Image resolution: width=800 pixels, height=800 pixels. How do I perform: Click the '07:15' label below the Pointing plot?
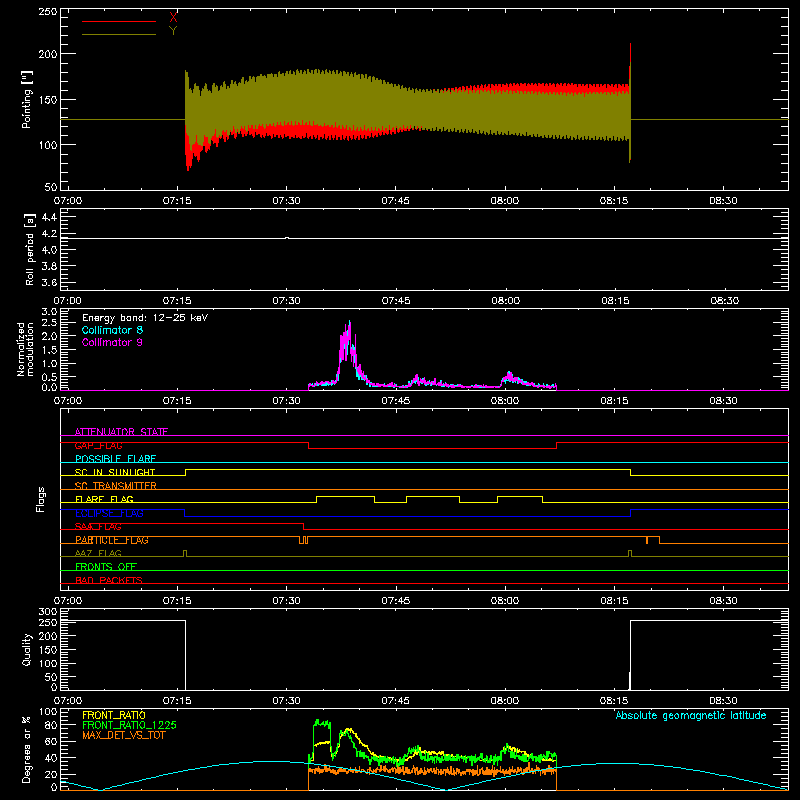point(177,201)
